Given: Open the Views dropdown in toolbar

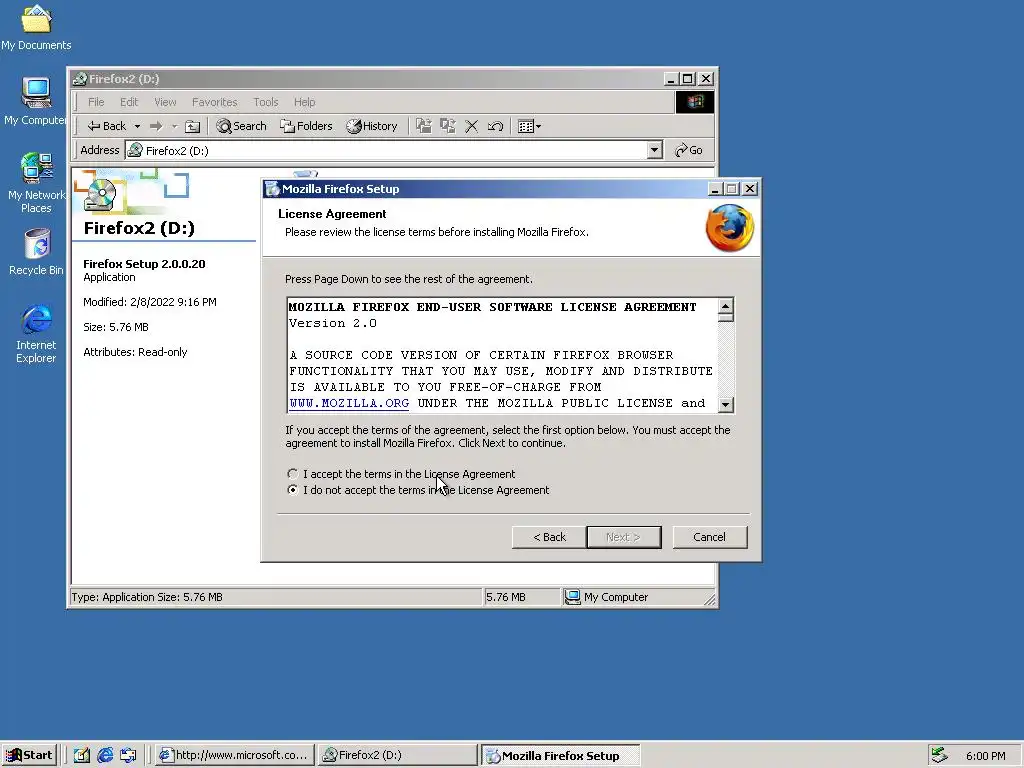Looking at the screenshot, I should click(529, 126).
